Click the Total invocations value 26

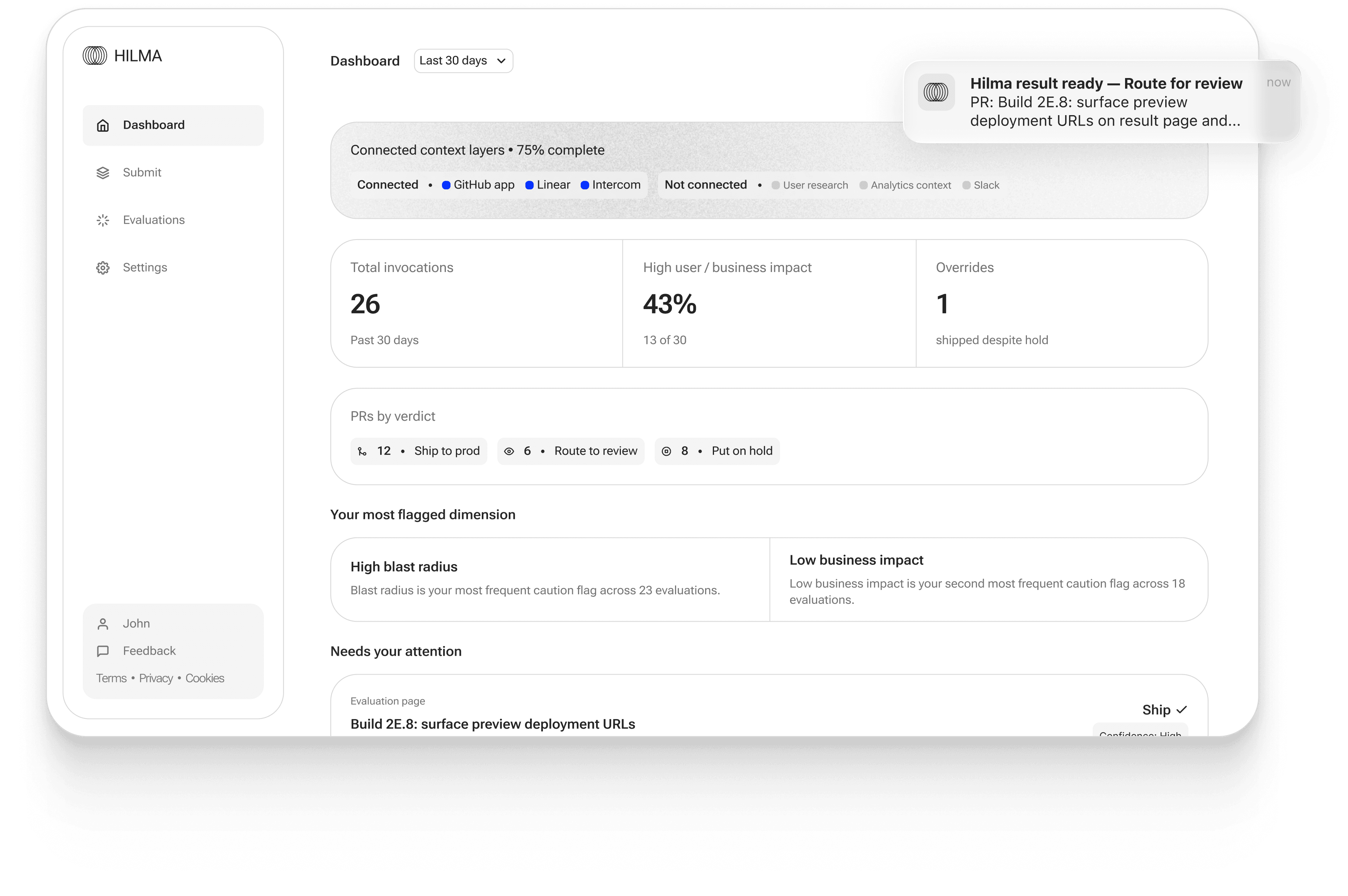(365, 304)
